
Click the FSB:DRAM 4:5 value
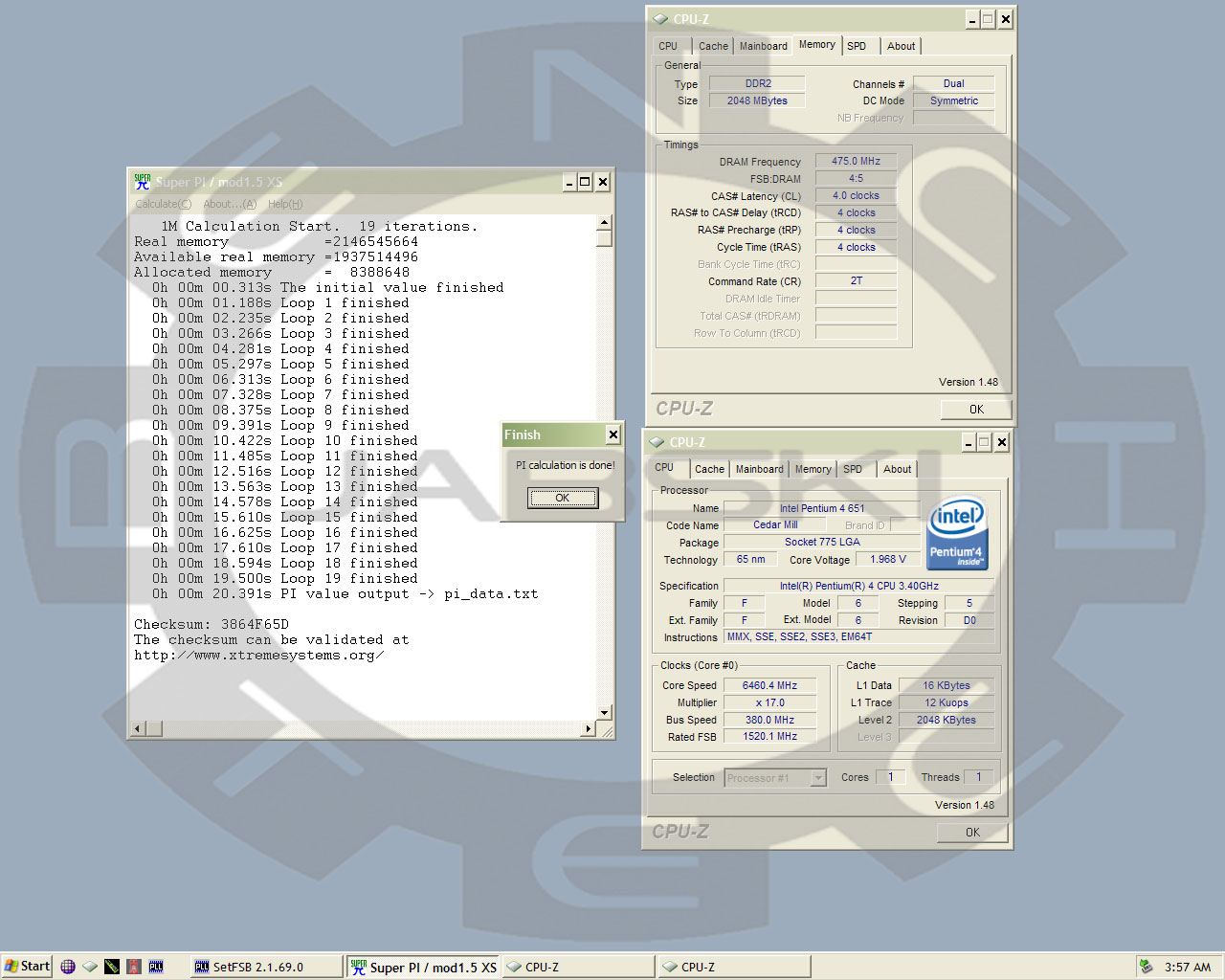pos(856,178)
